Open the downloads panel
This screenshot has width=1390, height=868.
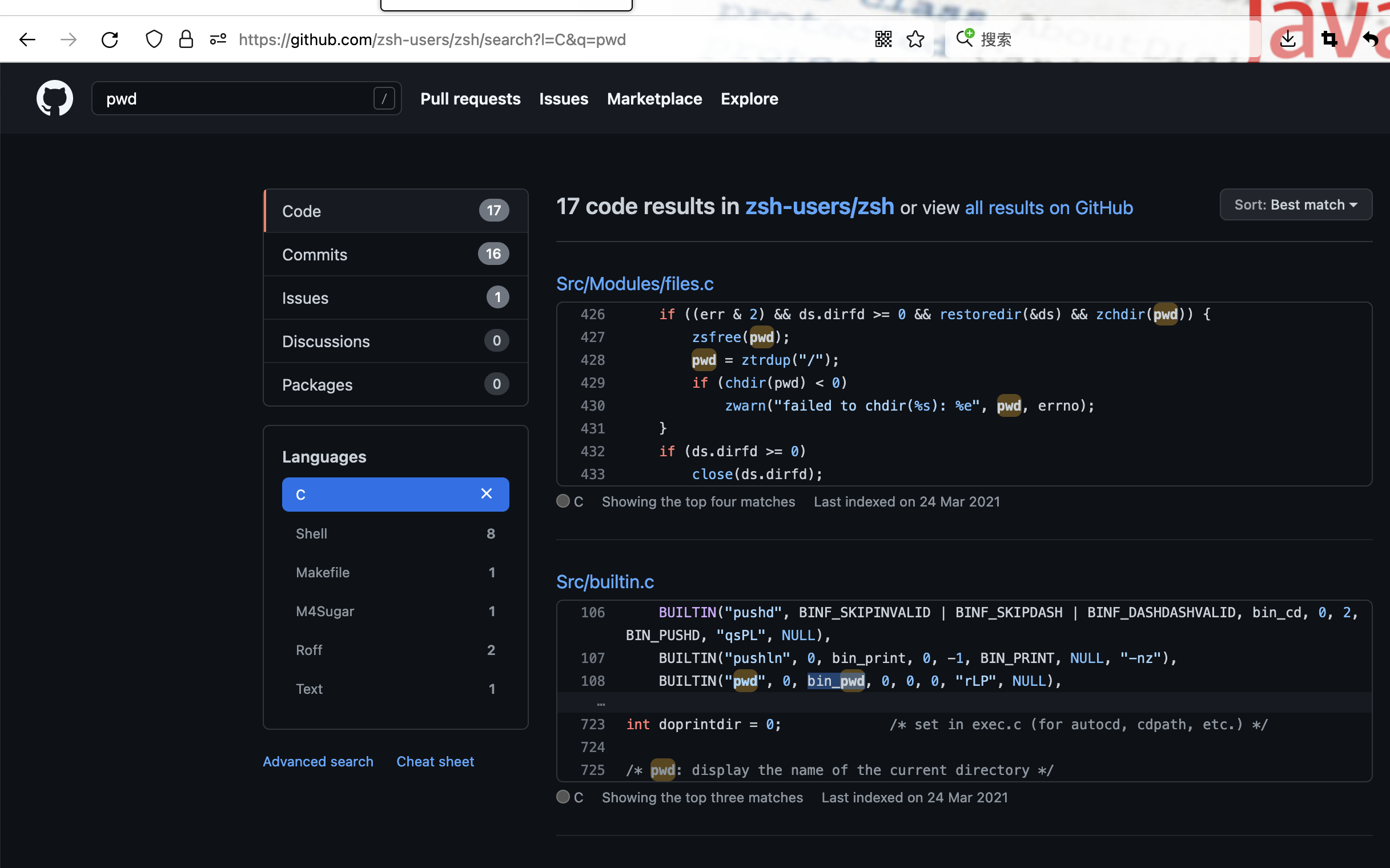pyautogui.click(x=1288, y=39)
